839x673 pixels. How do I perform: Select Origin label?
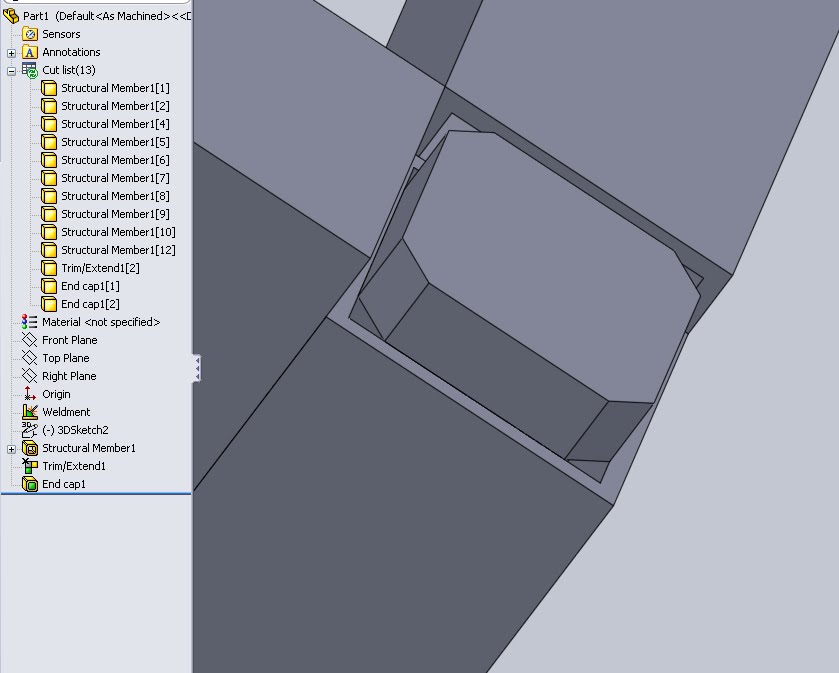(x=56, y=394)
